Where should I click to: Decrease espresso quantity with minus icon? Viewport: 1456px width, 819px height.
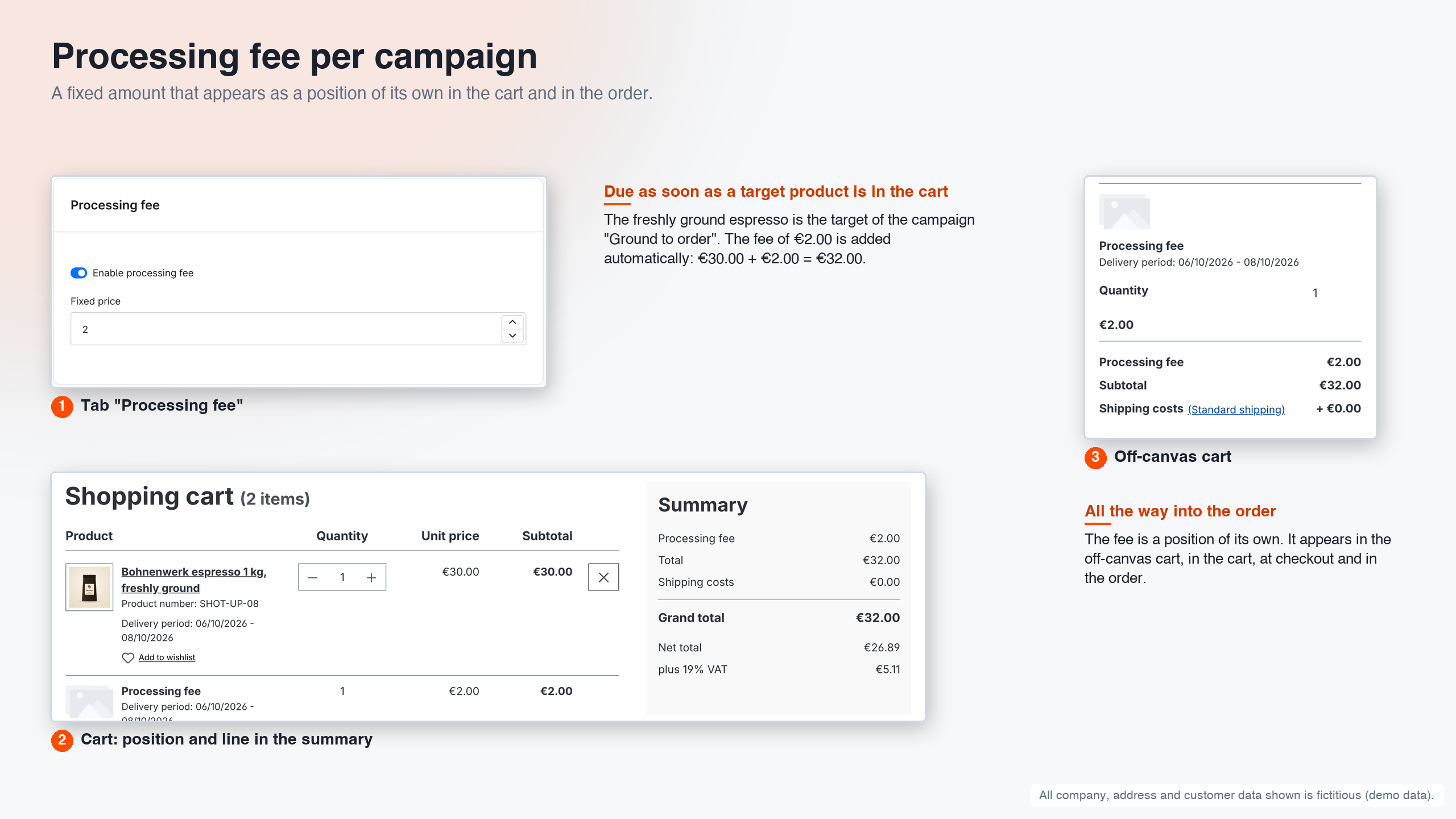click(x=313, y=577)
